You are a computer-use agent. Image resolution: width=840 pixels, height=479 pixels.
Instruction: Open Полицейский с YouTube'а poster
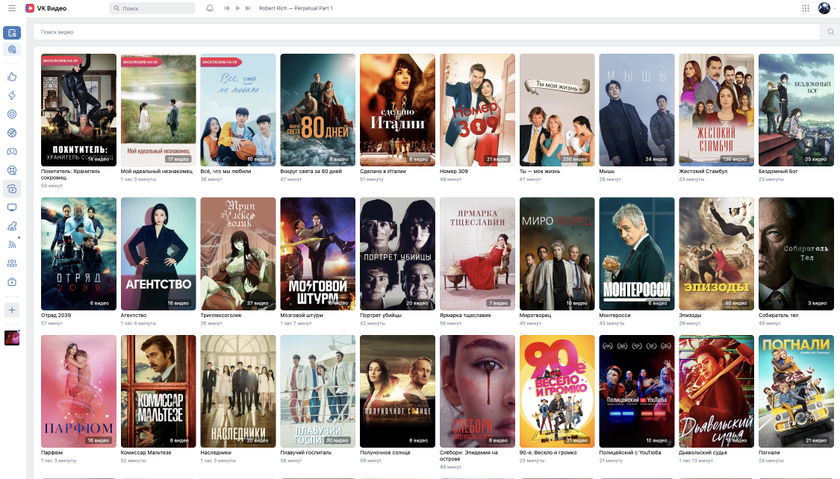pos(636,391)
